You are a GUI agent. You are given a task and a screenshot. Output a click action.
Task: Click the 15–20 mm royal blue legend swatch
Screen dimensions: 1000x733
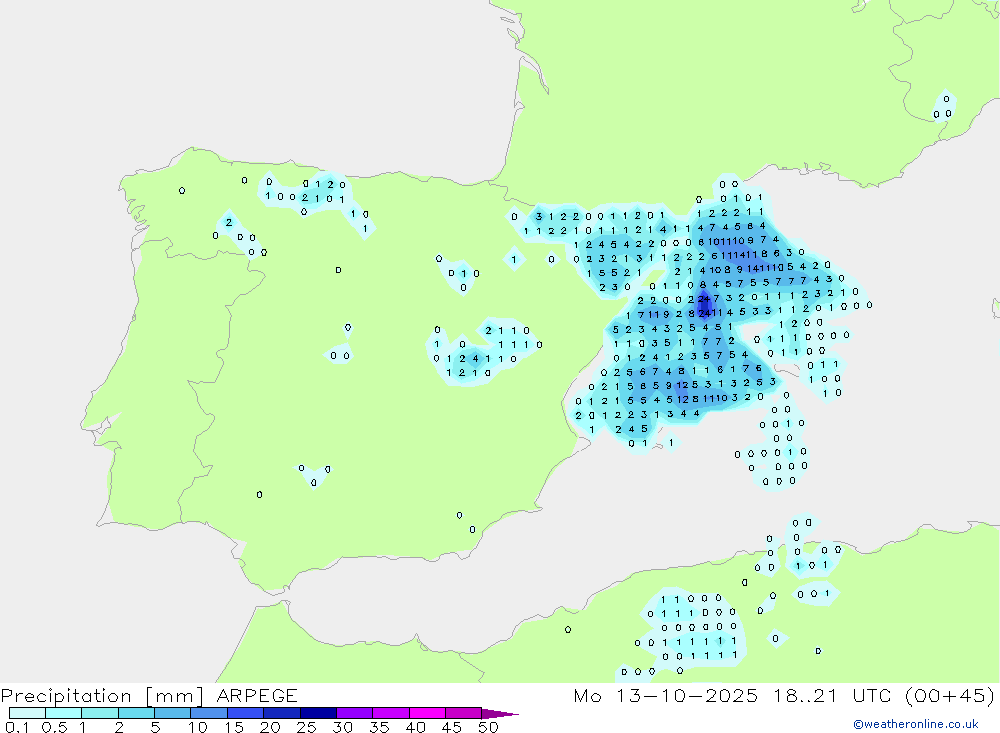pyautogui.click(x=246, y=713)
